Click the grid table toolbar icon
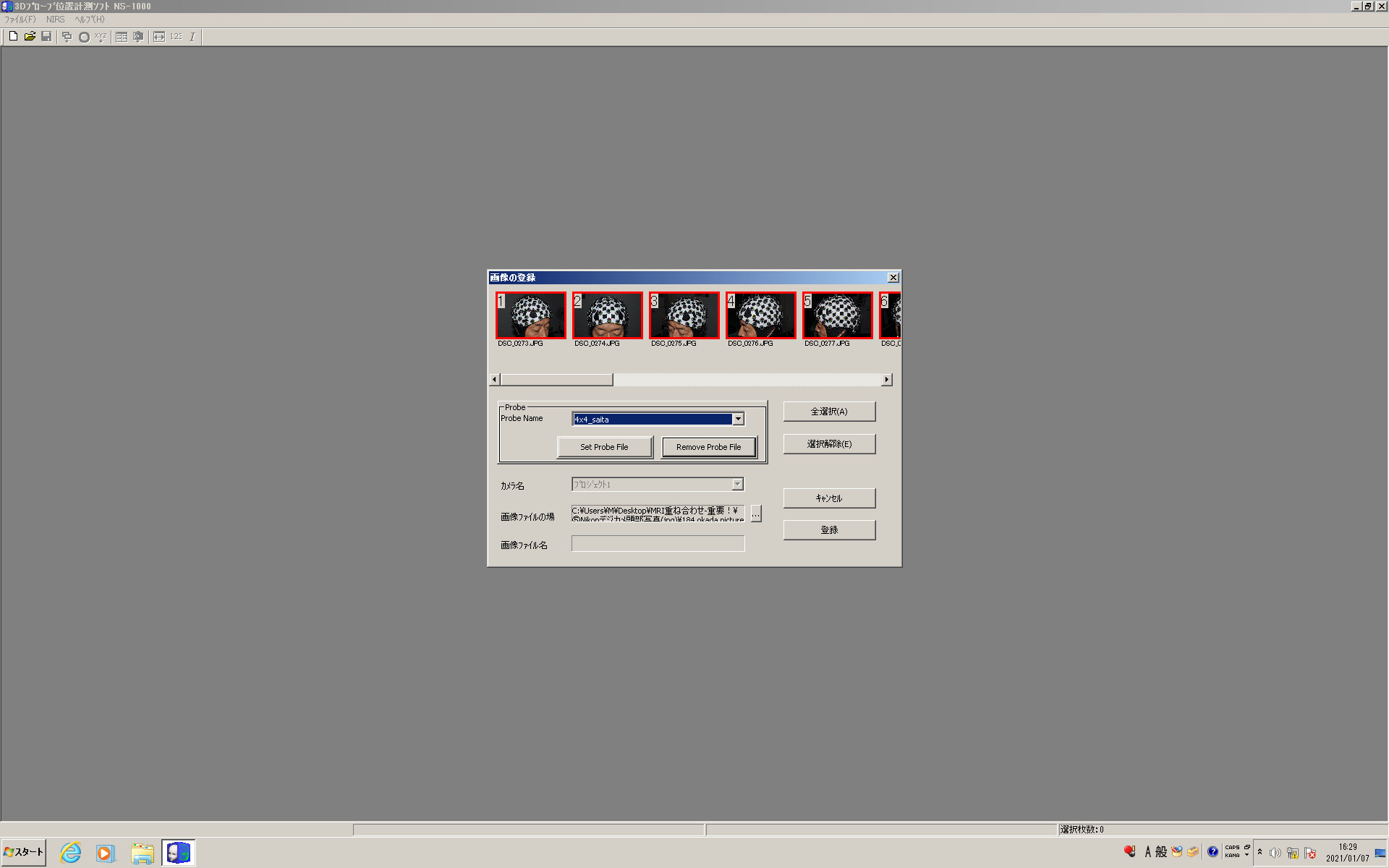This screenshot has height=868, width=1389. click(122, 37)
